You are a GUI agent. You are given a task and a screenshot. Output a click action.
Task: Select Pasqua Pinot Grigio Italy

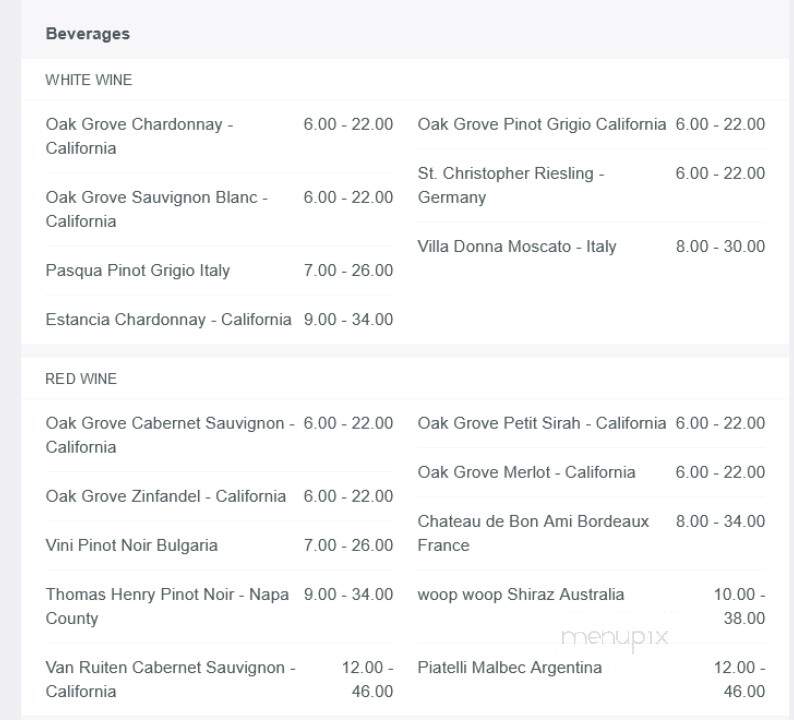tap(137, 270)
